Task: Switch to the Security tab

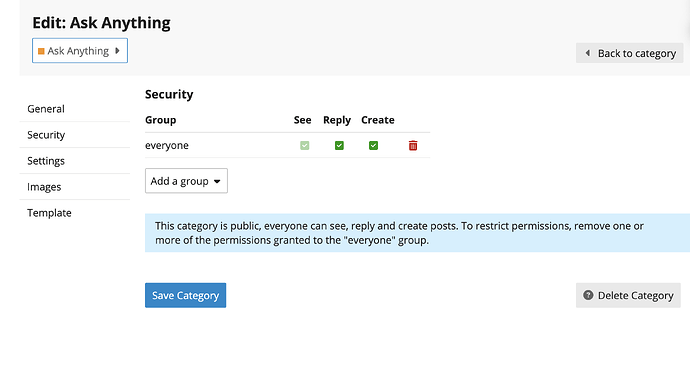Action: click(46, 135)
